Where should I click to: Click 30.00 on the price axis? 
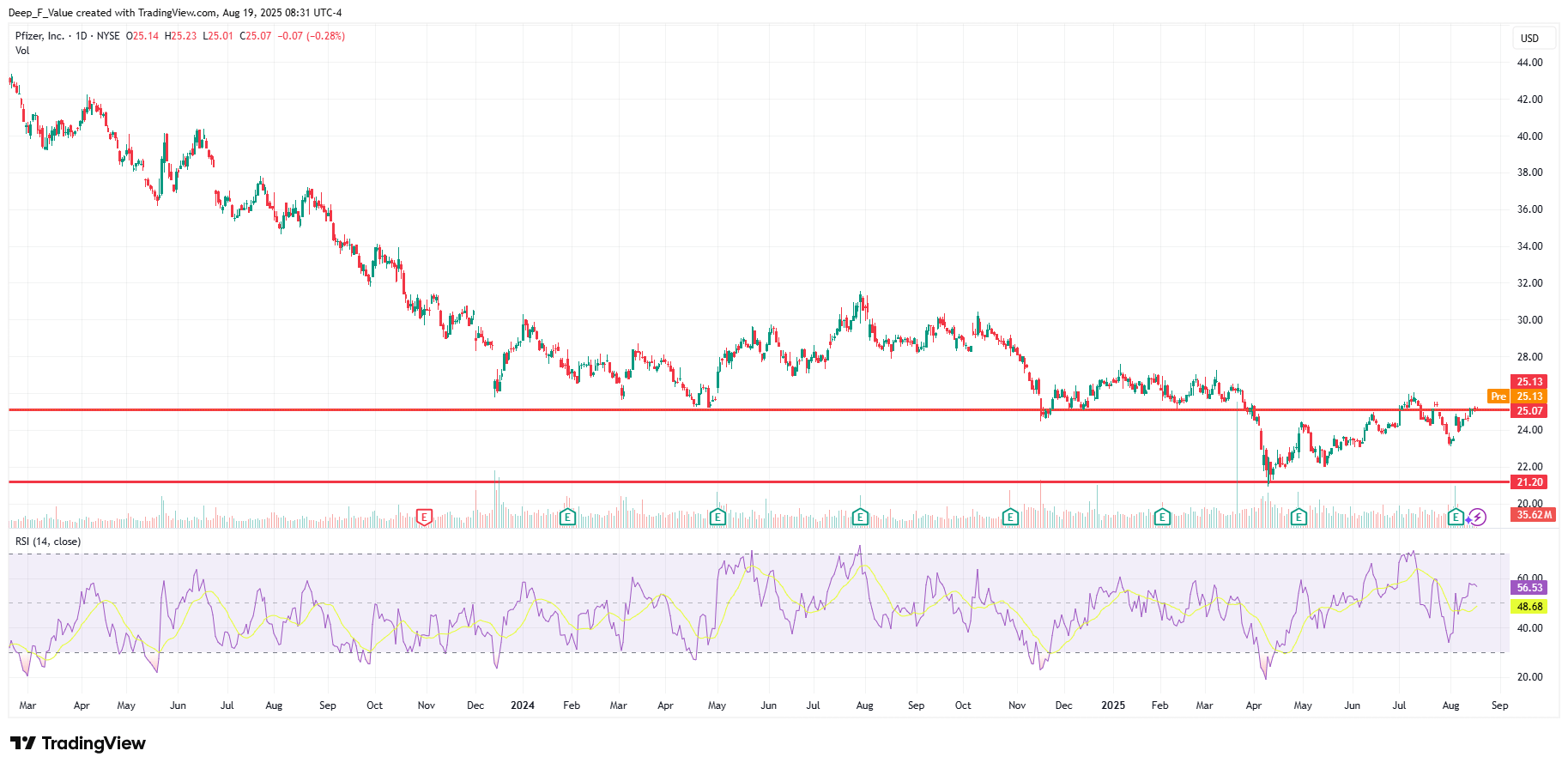[1529, 320]
